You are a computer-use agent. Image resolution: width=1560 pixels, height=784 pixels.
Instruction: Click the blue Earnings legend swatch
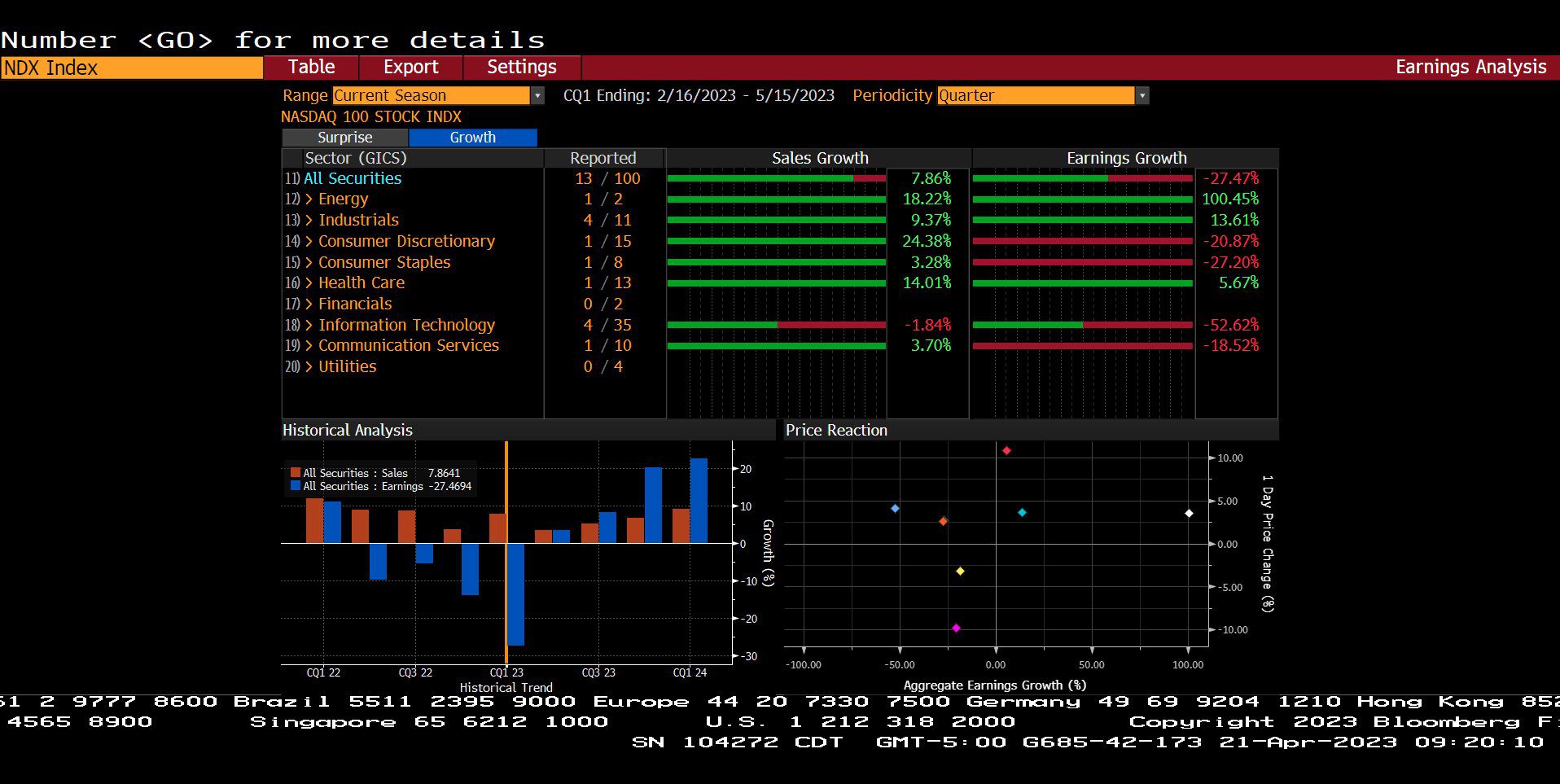[x=296, y=485]
